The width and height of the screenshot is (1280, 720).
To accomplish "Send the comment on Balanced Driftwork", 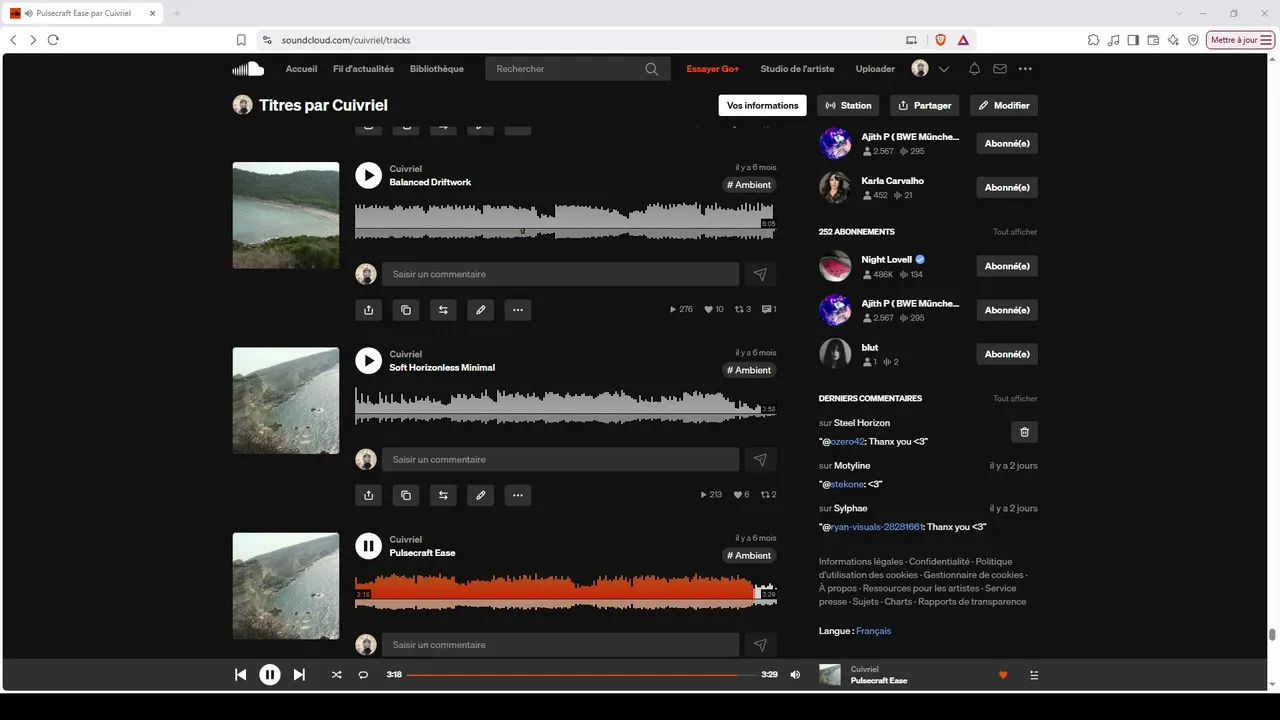I will (x=760, y=274).
